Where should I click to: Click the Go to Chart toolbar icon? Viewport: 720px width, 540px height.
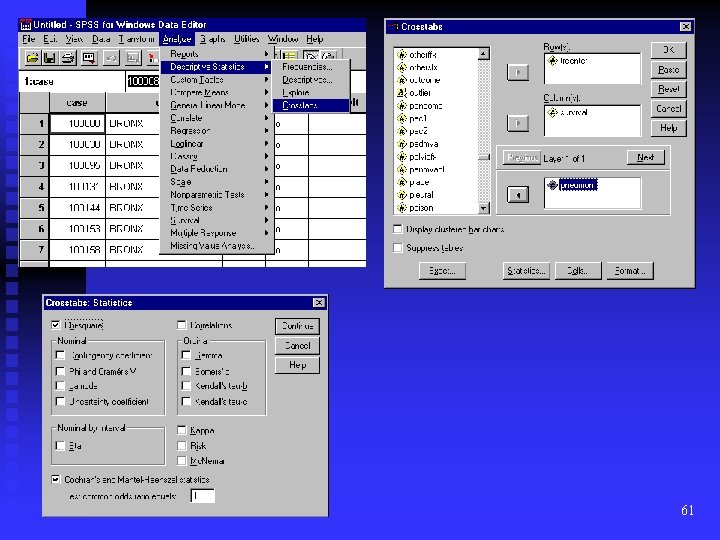(133, 58)
